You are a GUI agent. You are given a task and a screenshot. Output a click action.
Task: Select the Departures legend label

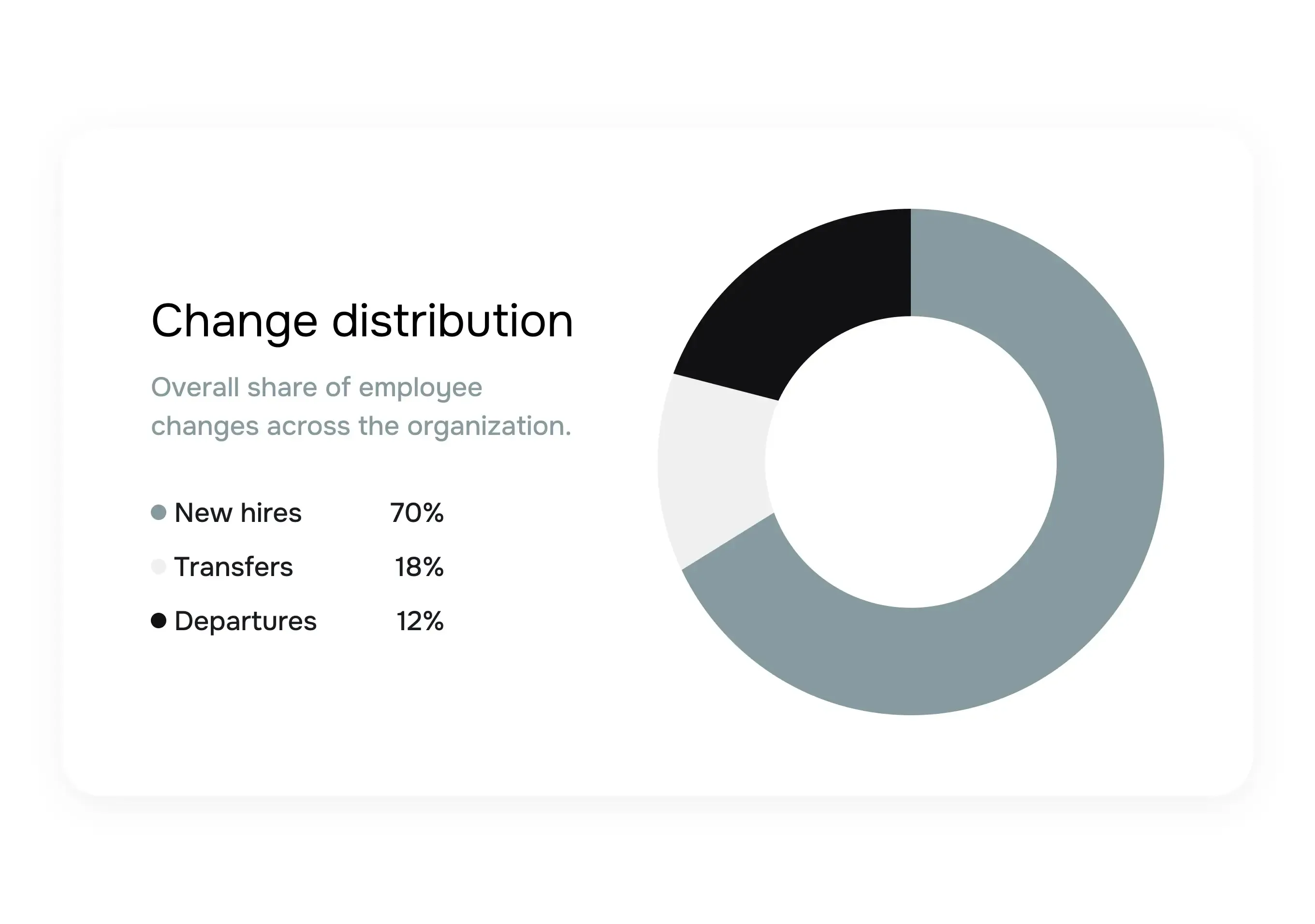click(x=245, y=621)
